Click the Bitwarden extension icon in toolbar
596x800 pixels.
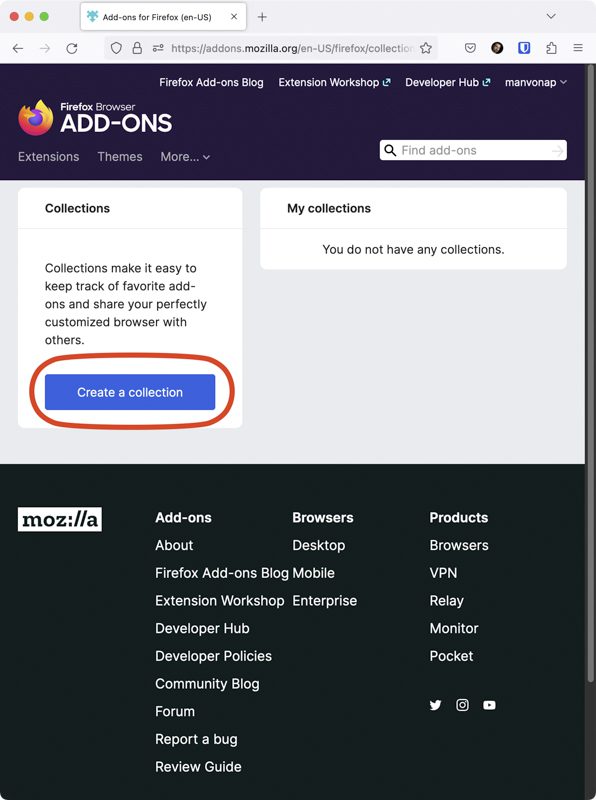pos(524,48)
